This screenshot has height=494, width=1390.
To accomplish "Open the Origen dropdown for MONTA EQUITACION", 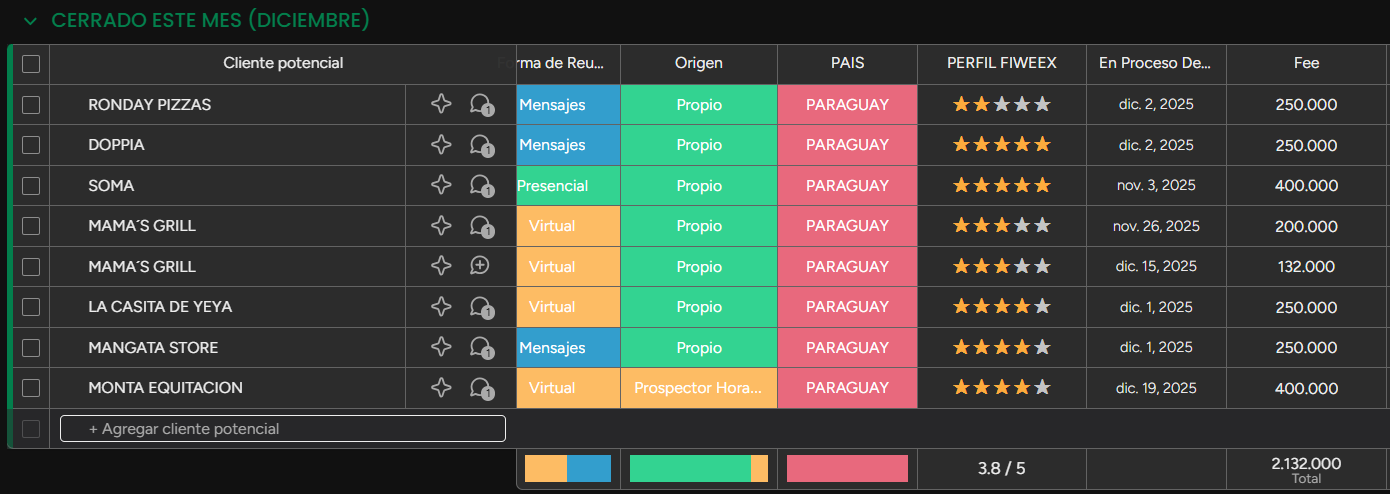I will pyautogui.click(x=699, y=388).
